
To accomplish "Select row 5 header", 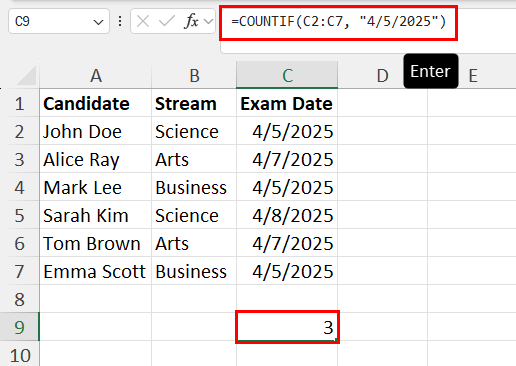I will (x=20, y=216).
